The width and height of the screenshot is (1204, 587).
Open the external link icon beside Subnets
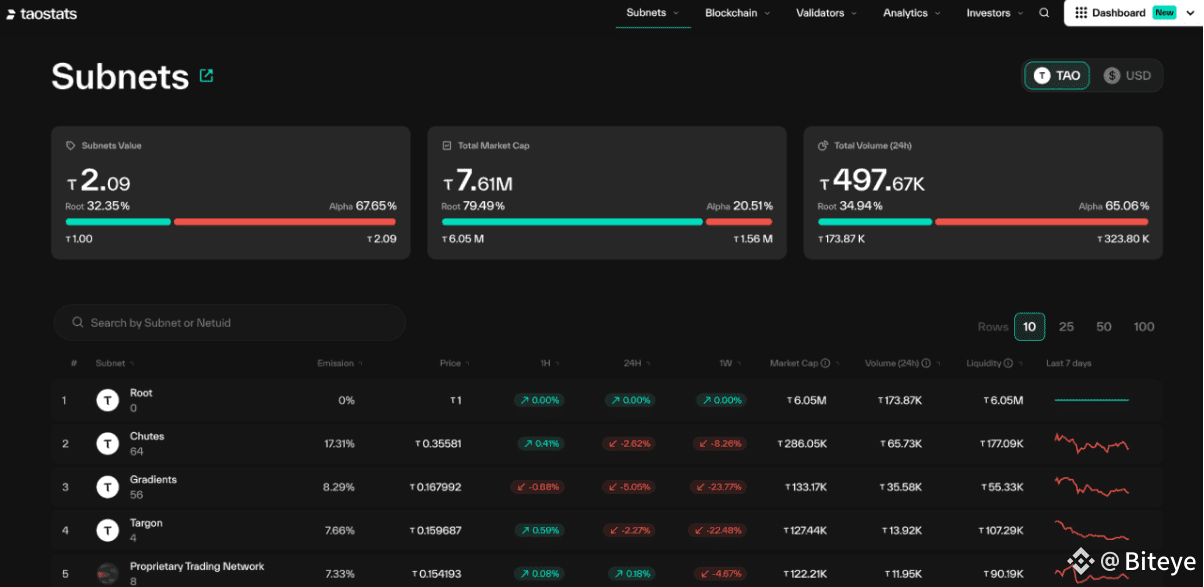click(x=206, y=75)
